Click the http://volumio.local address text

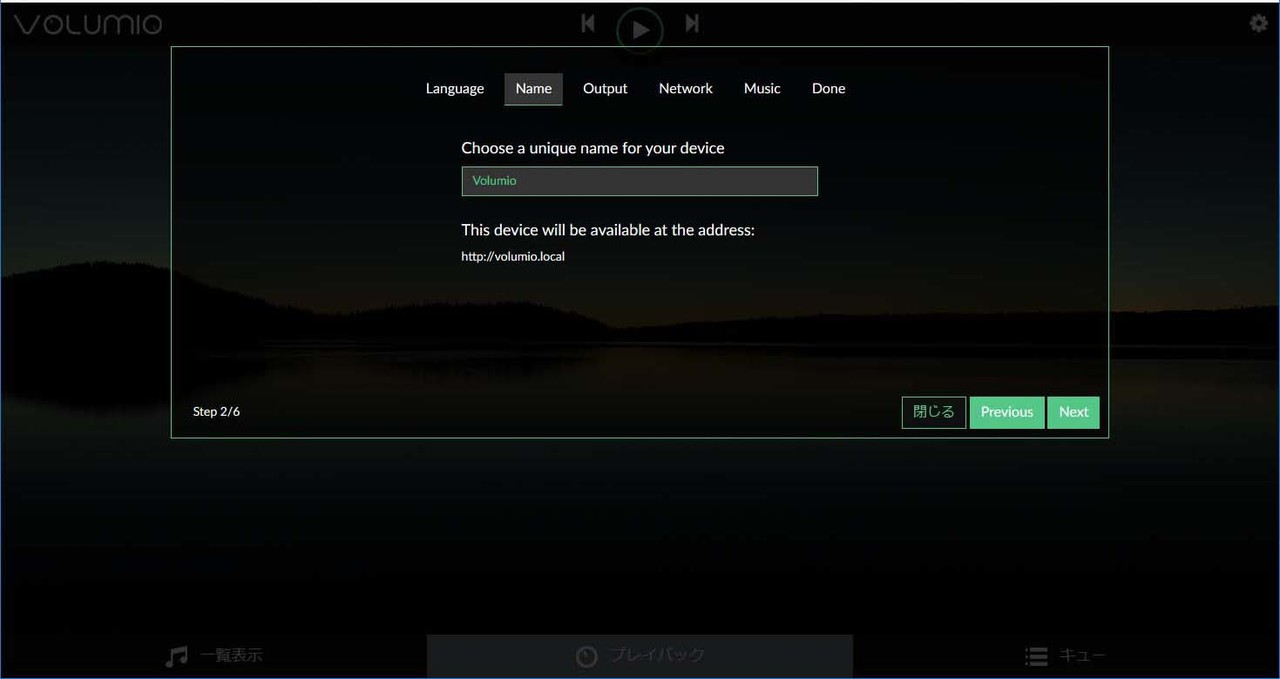(x=513, y=257)
